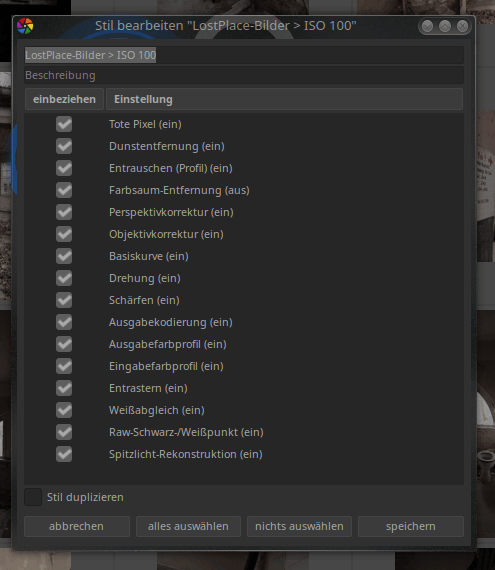This screenshot has height=570, width=495.
Task: Select the Farbsaum-Entfernung (aus) text
Action: click(x=179, y=190)
